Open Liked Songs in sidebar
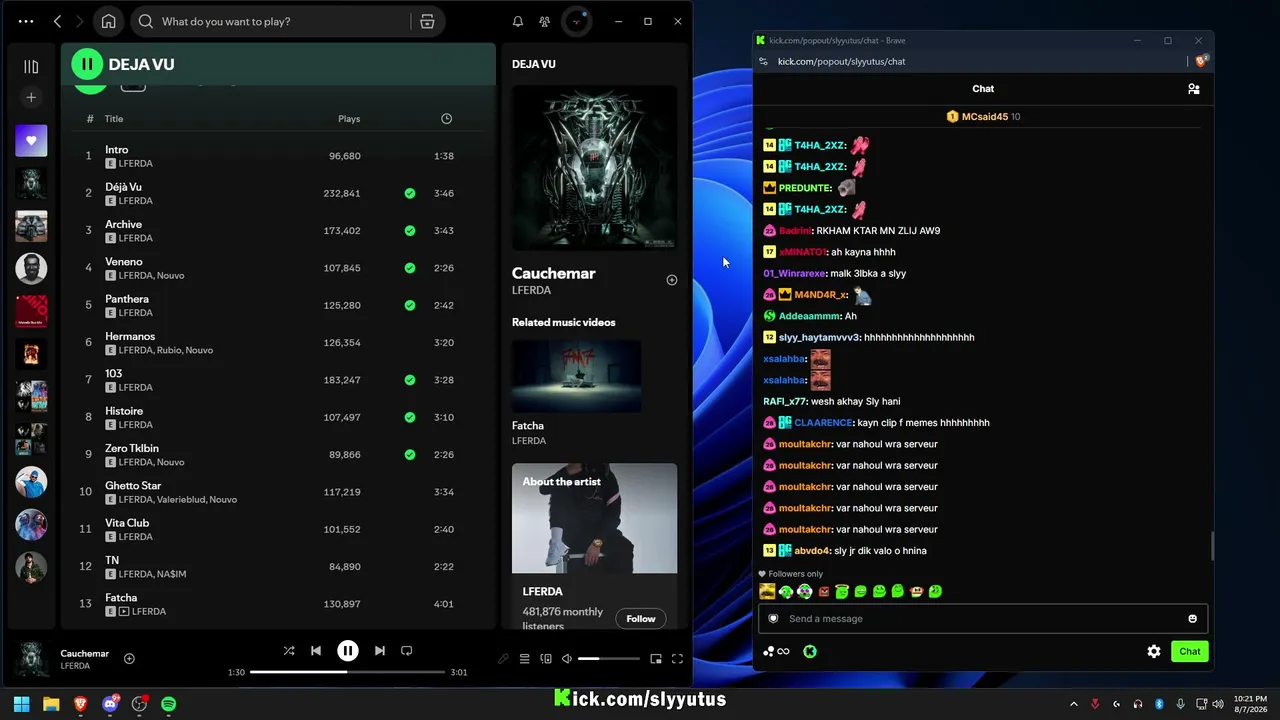The image size is (1280, 720). pyautogui.click(x=31, y=141)
